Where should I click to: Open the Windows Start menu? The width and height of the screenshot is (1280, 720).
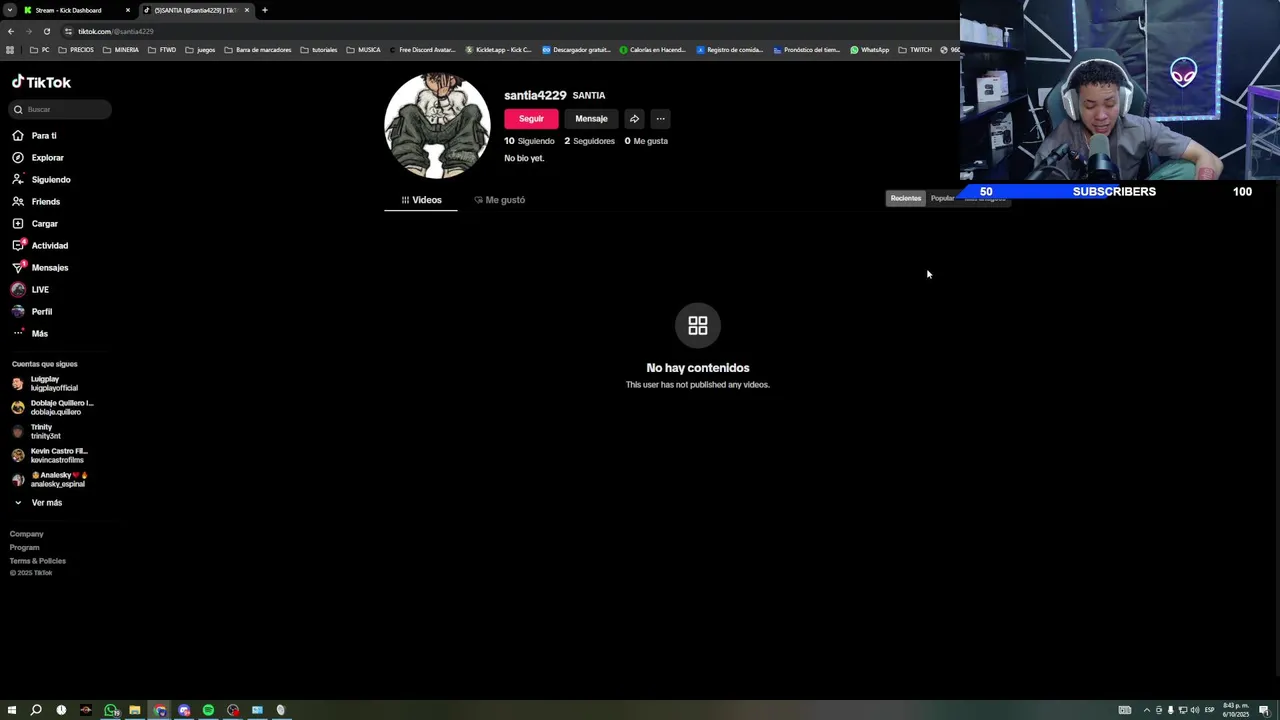(12, 710)
